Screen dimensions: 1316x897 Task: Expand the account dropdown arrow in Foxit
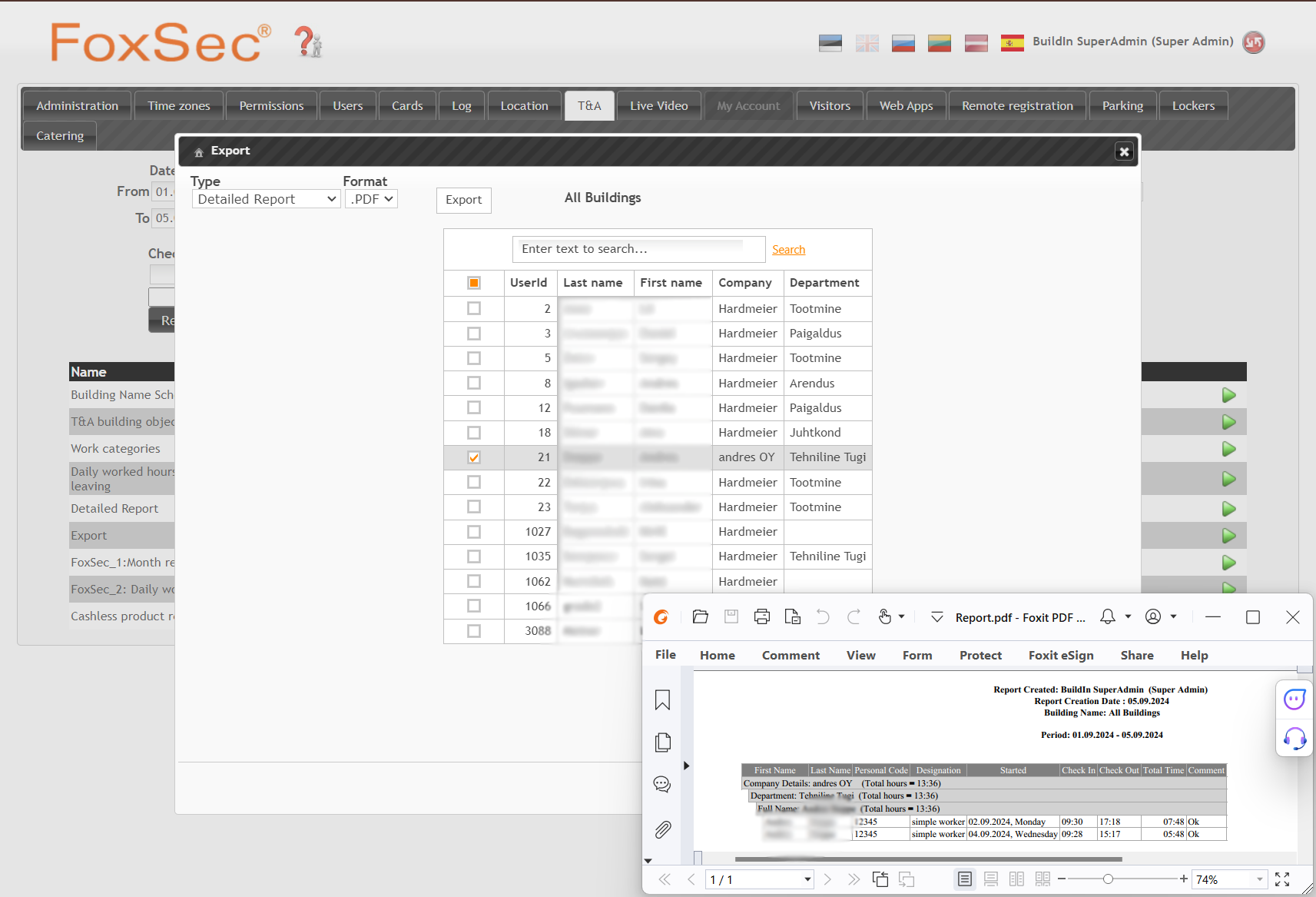1173,616
